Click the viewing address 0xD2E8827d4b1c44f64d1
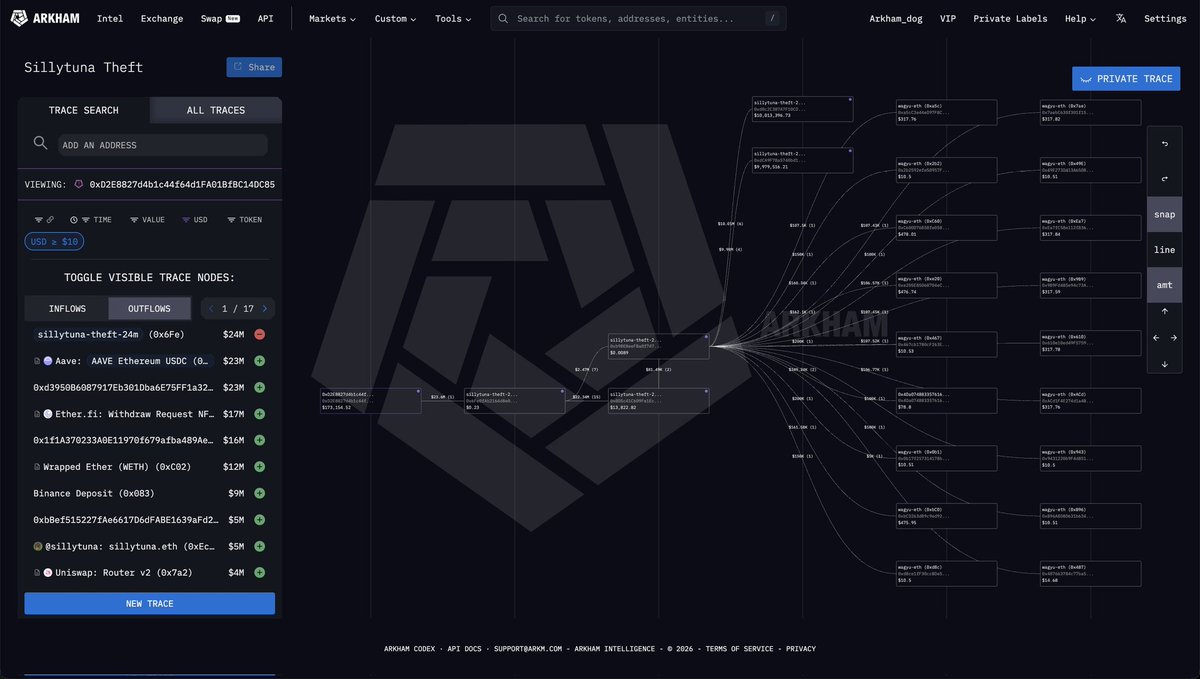This screenshot has width=1200, height=679. [x=182, y=184]
